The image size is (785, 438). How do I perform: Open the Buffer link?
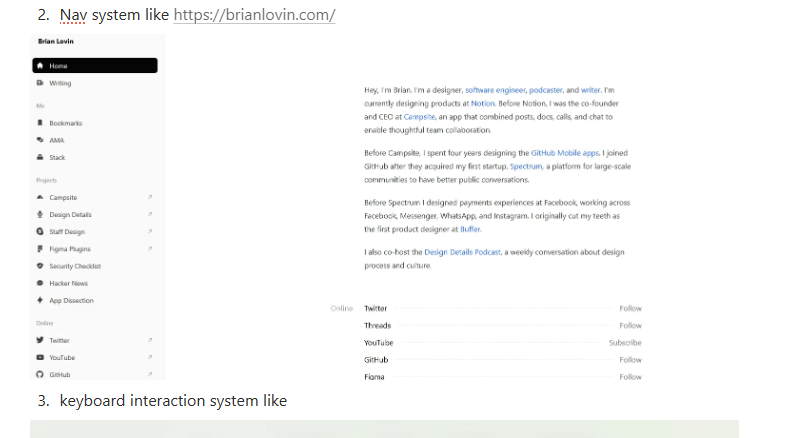470,229
